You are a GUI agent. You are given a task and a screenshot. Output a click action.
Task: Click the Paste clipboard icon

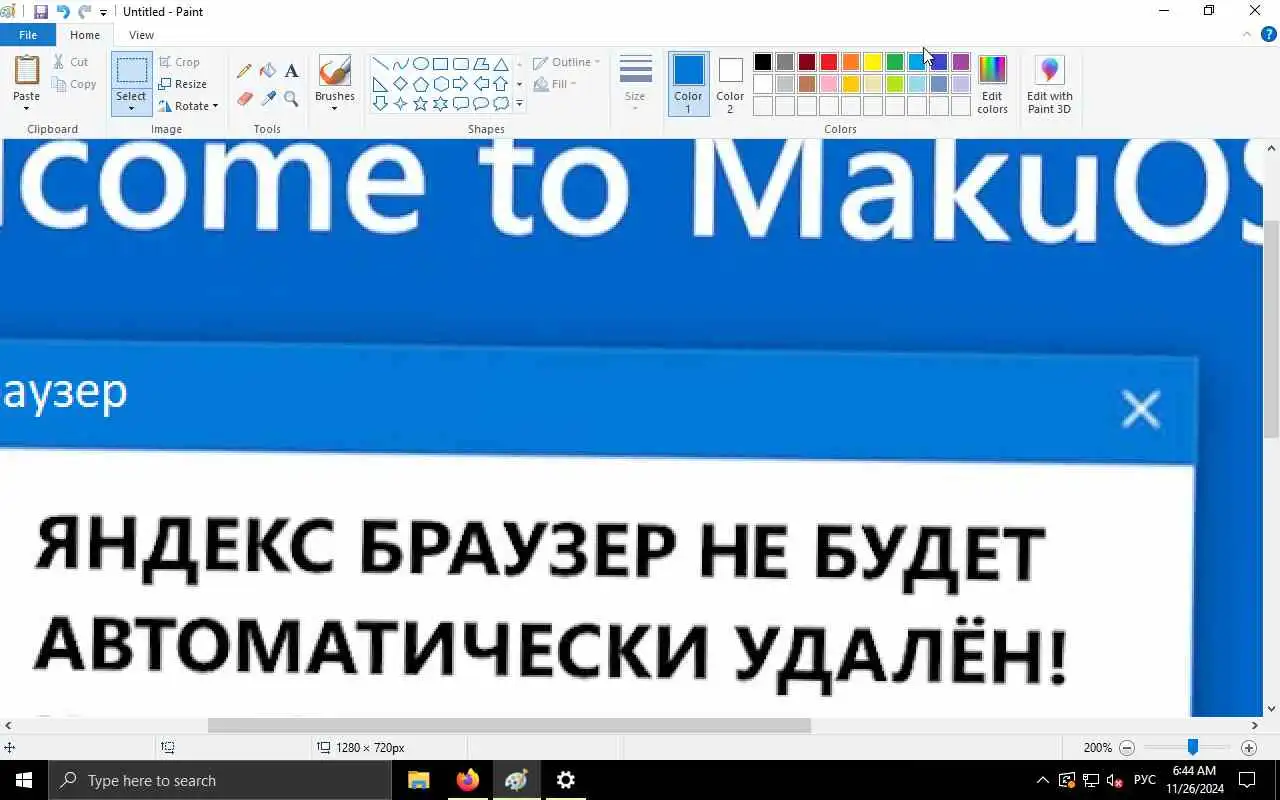[27, 70]
